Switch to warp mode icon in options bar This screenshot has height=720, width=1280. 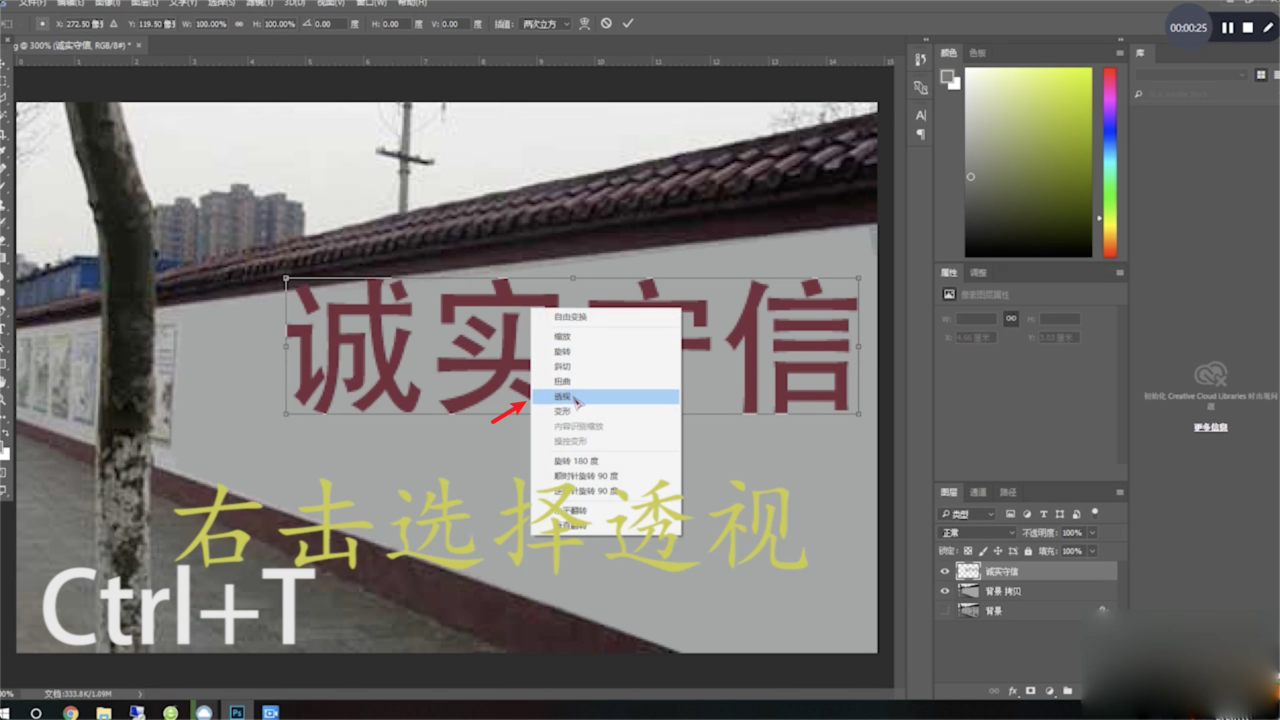click(x=584, y=23)
